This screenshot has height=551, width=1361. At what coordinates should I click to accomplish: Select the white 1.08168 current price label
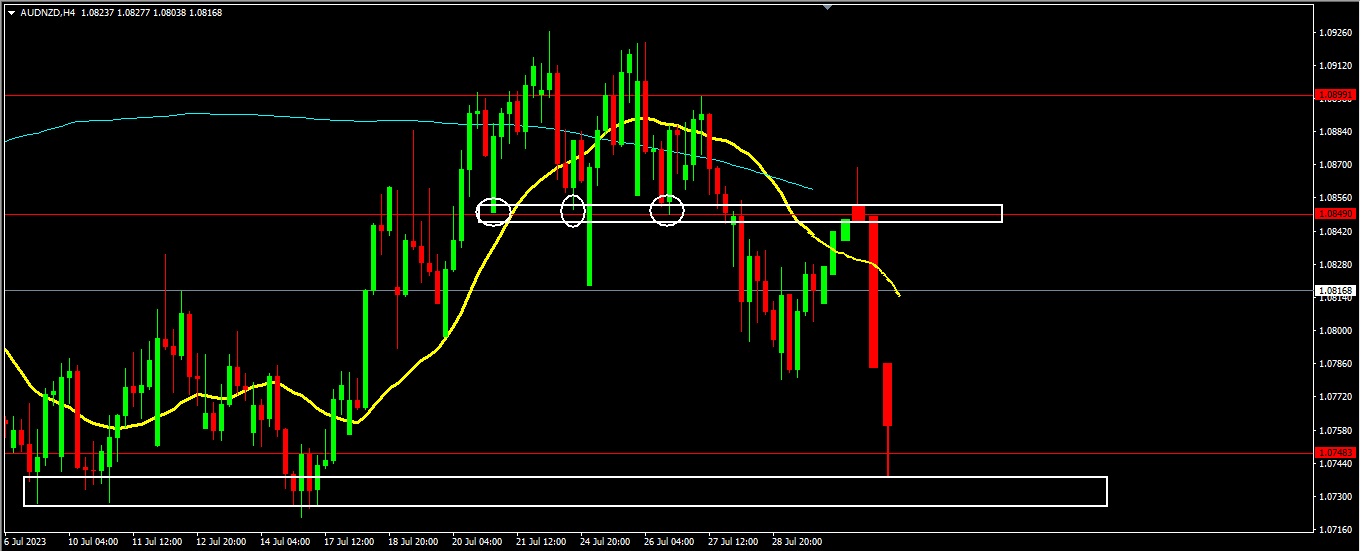point(1335,290)
